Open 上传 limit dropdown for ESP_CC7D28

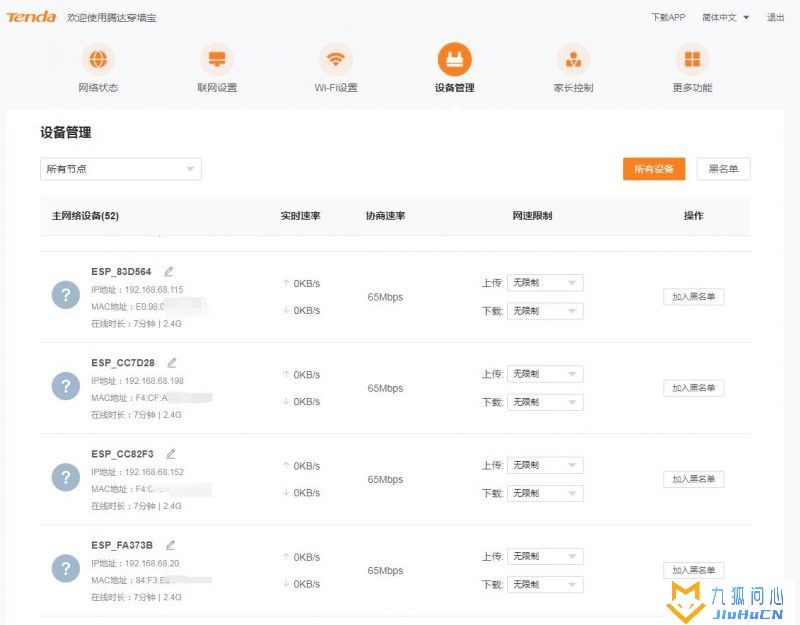pos(545,374)
